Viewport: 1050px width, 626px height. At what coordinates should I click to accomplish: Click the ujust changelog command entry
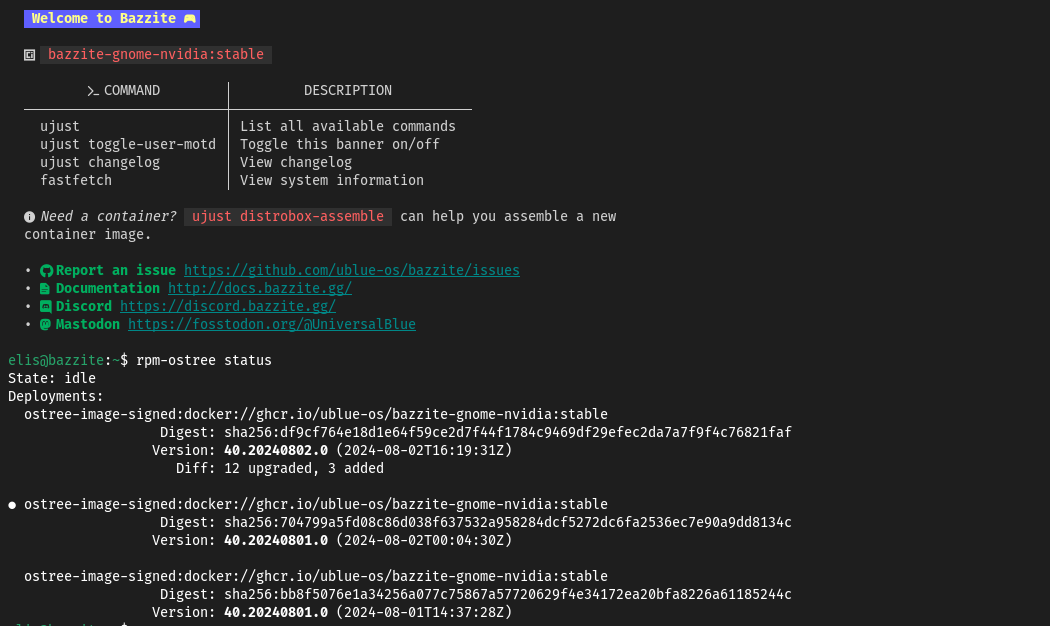(x=100, y=163)
